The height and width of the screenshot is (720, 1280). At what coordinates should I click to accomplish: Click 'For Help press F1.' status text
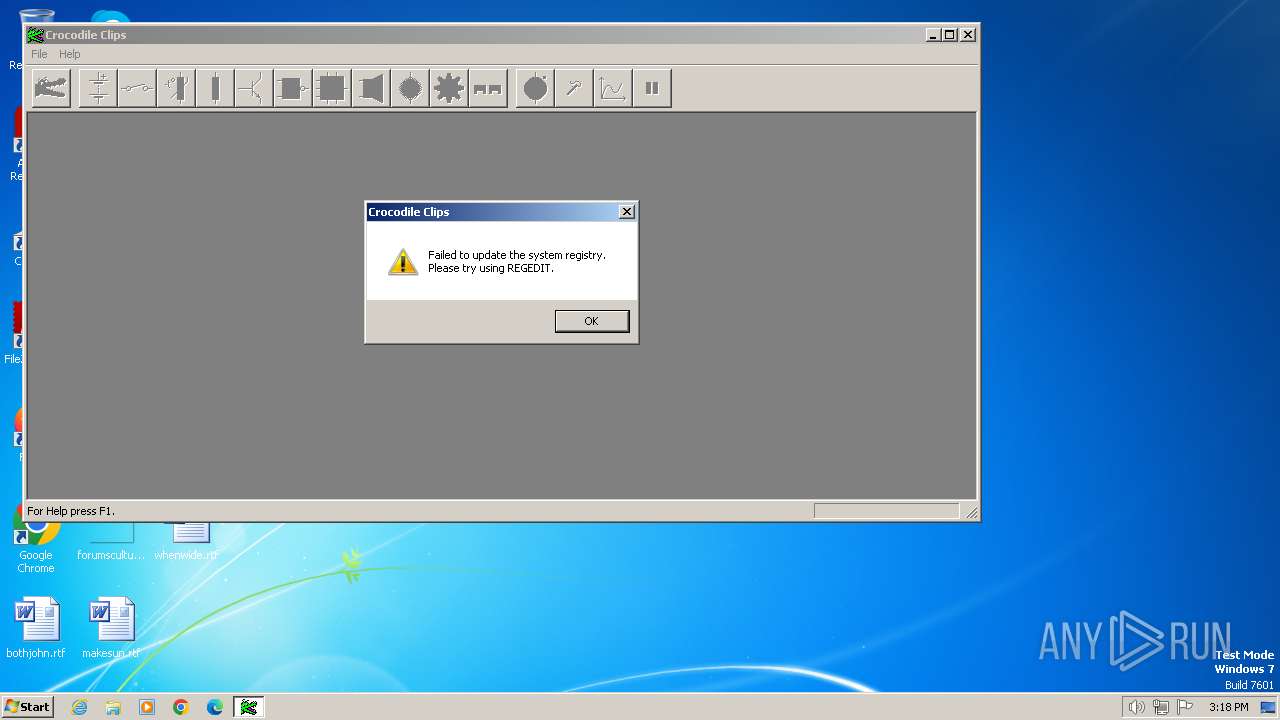click(71, 511)
